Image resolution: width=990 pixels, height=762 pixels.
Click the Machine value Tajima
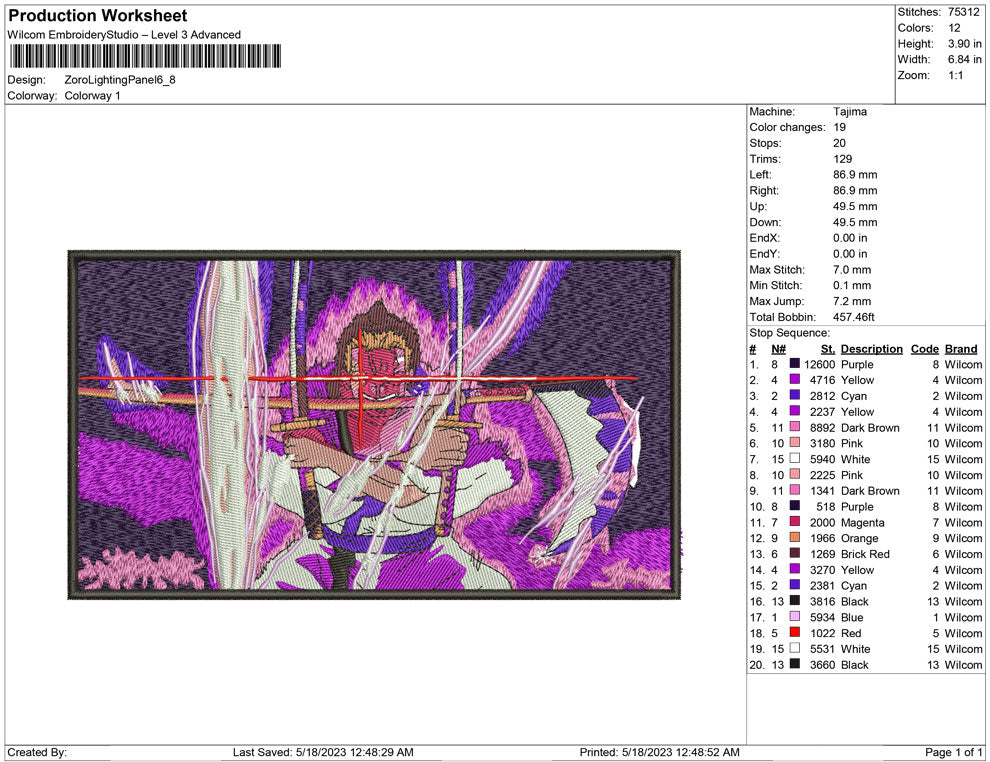(850, 112)
